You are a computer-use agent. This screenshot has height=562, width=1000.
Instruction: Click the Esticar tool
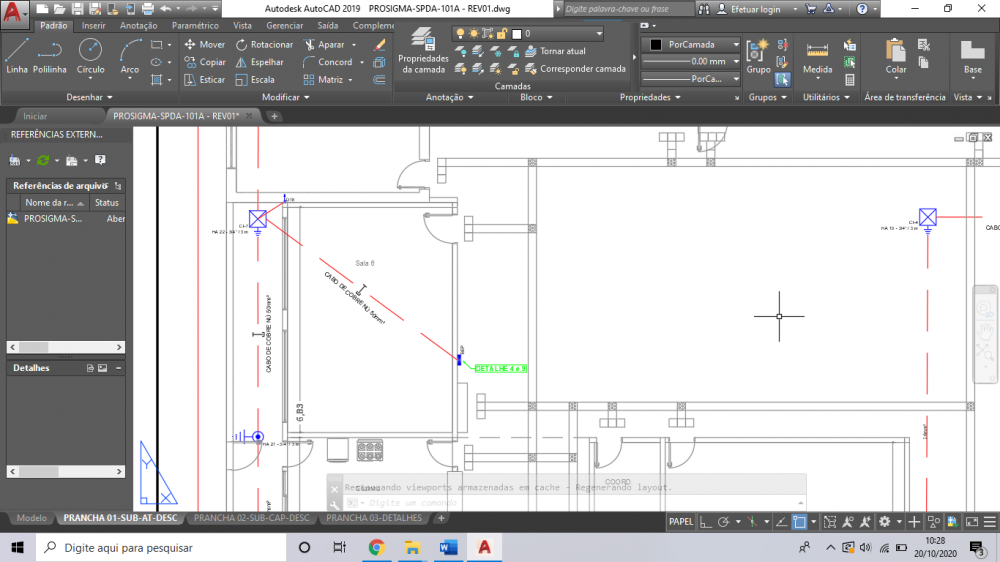(x=205, y=80)
